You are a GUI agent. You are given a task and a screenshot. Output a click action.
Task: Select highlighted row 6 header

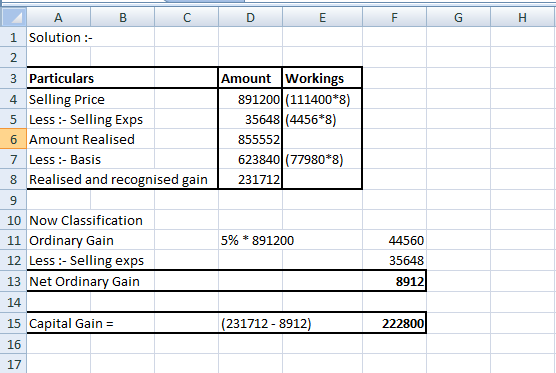[13, 139]
